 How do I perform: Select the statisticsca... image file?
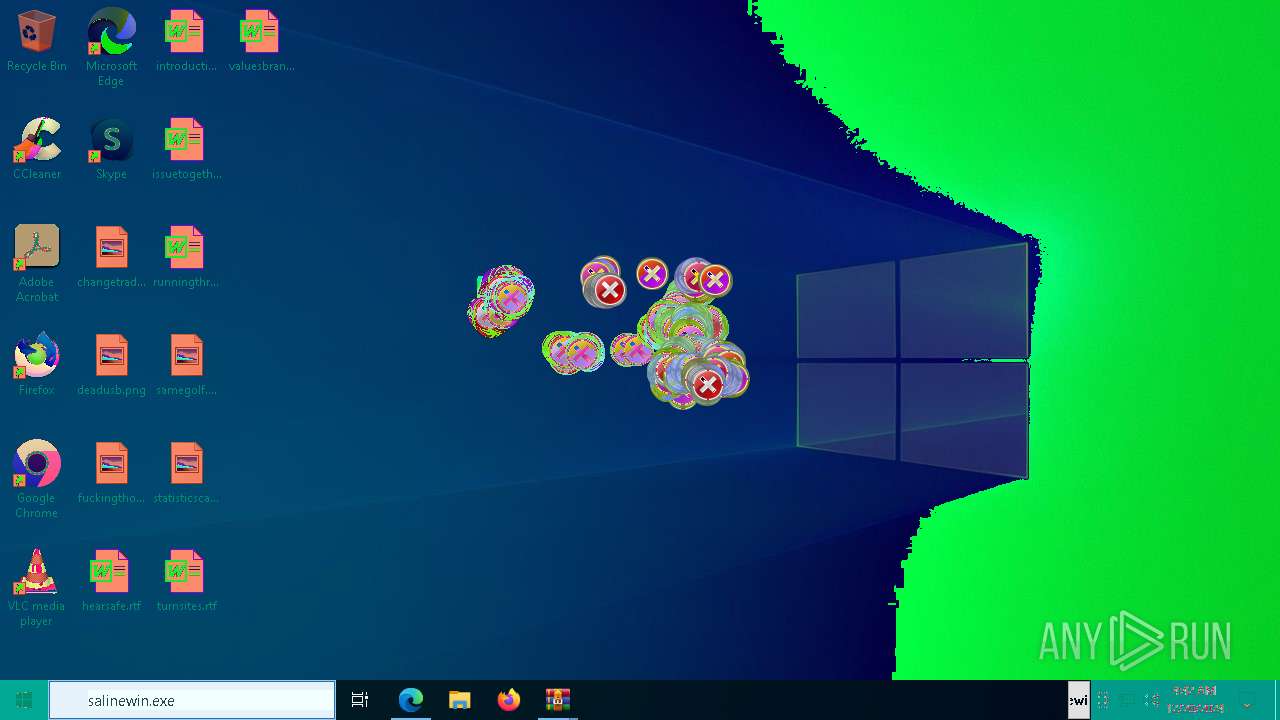pos(186,473)
